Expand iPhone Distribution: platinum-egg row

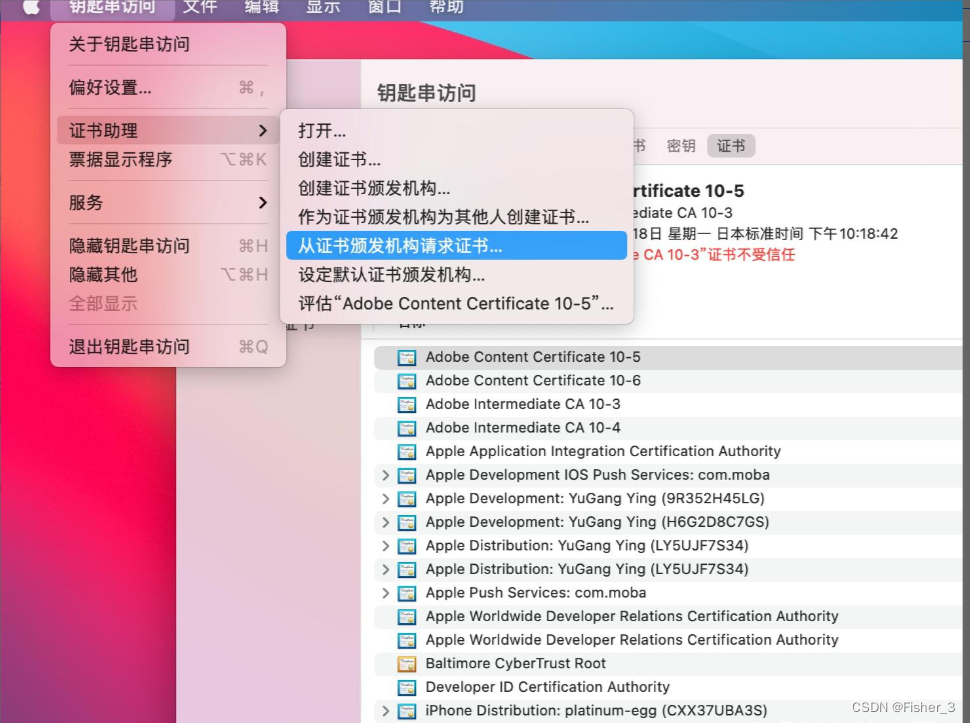(x=385, y=711)
